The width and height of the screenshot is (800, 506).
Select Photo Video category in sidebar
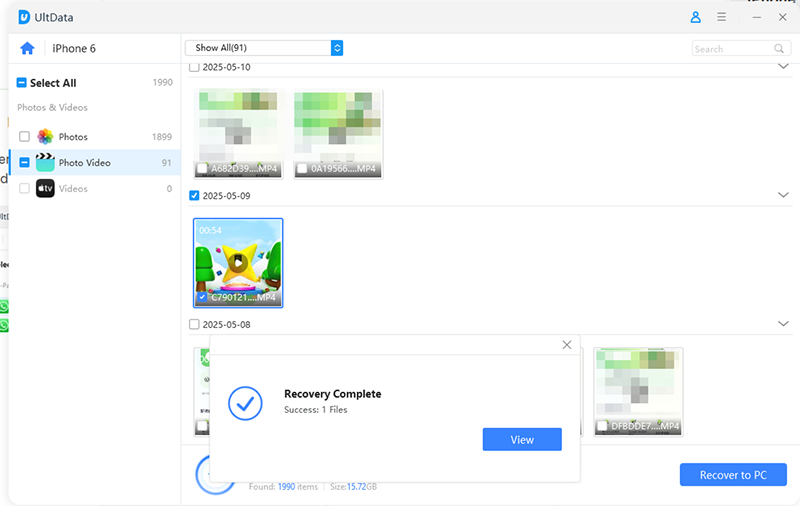click(x=84, y=162)
